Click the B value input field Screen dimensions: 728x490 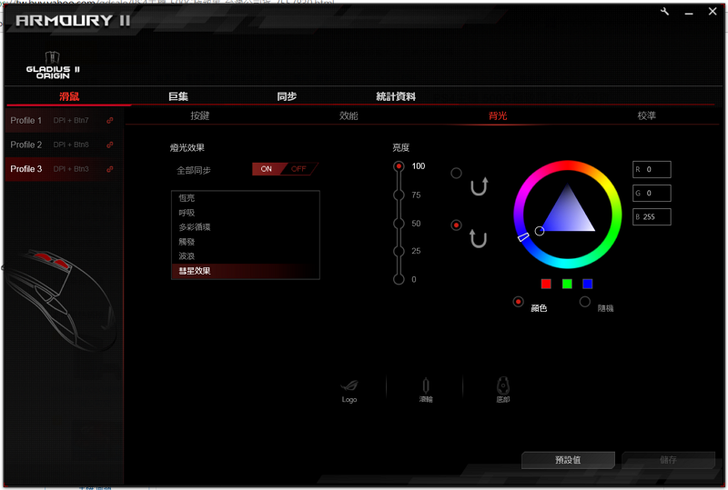652,217
